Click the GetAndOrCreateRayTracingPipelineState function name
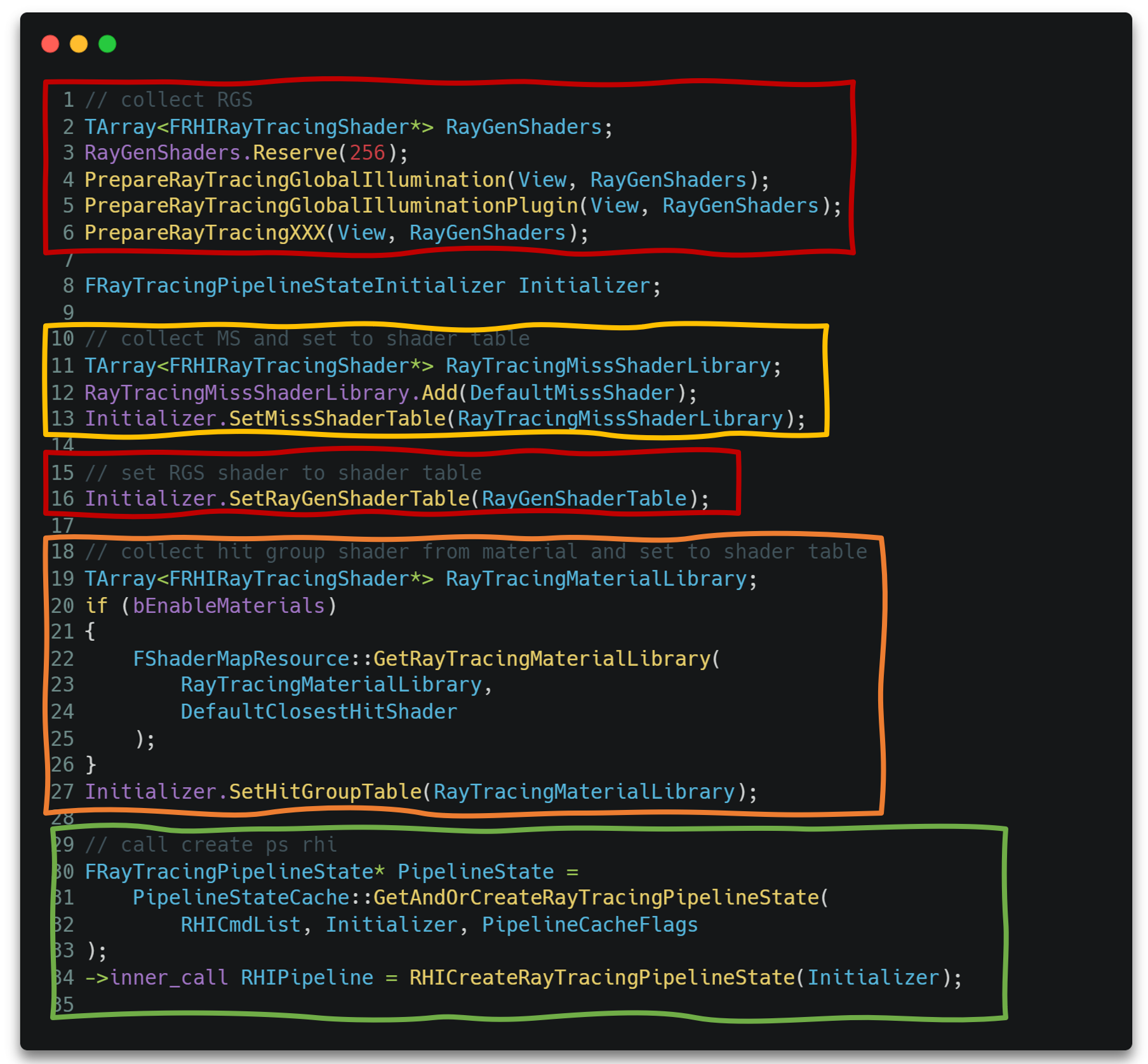The width and height of the screenshot is (1148, 1064). coord(596,898)
